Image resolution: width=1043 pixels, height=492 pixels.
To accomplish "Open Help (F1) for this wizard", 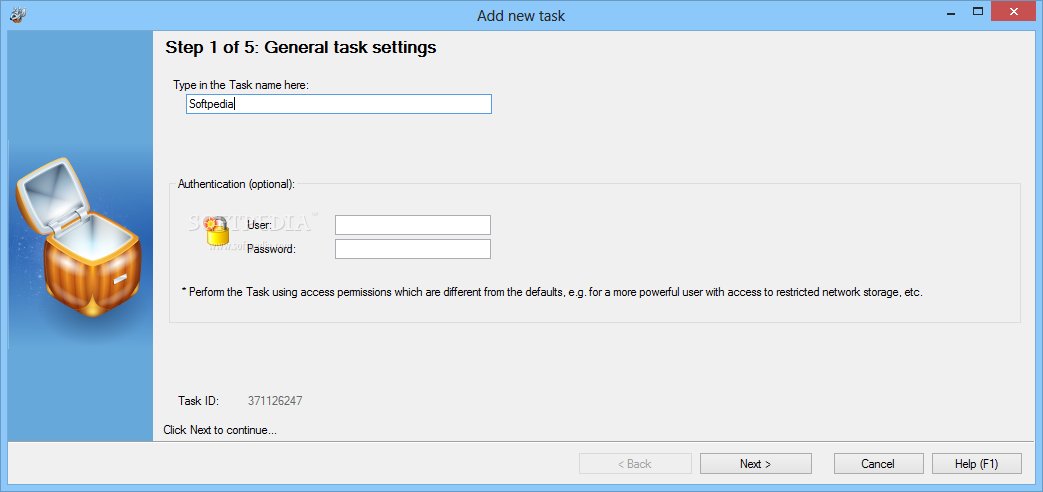I will (x=976, y=463).
